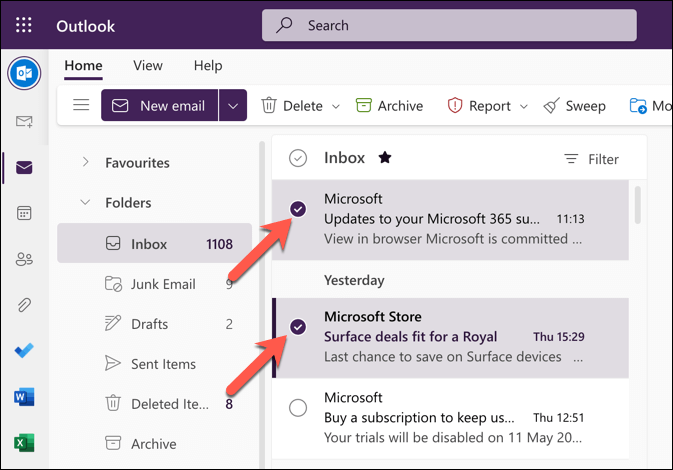Uncheck the Microsoft 365 updates email
Viewport: 673px width, 470px height.
click(x=297, y=209)
